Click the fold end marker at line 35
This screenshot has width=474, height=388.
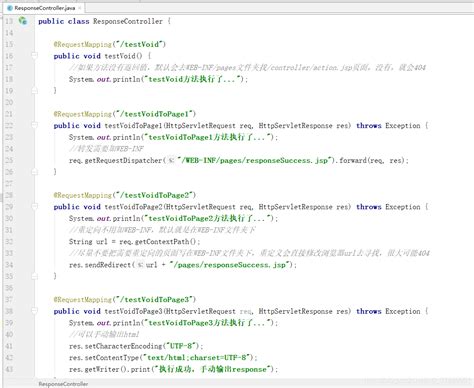pos(34,276)
